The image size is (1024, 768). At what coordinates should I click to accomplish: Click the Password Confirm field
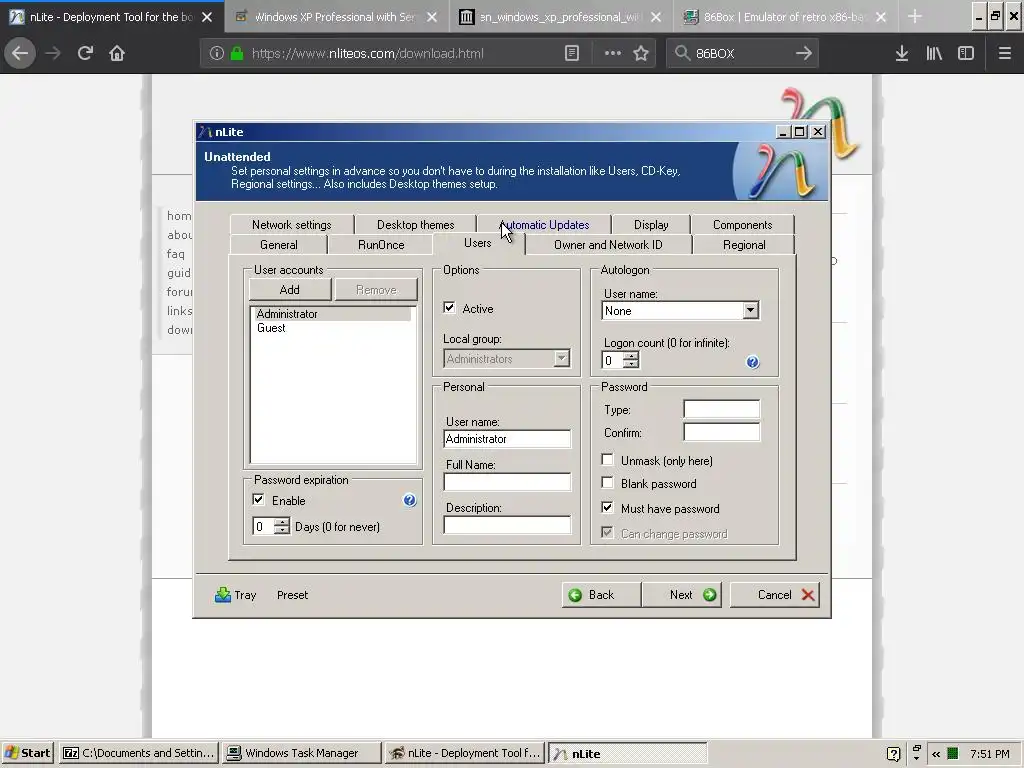721,432
